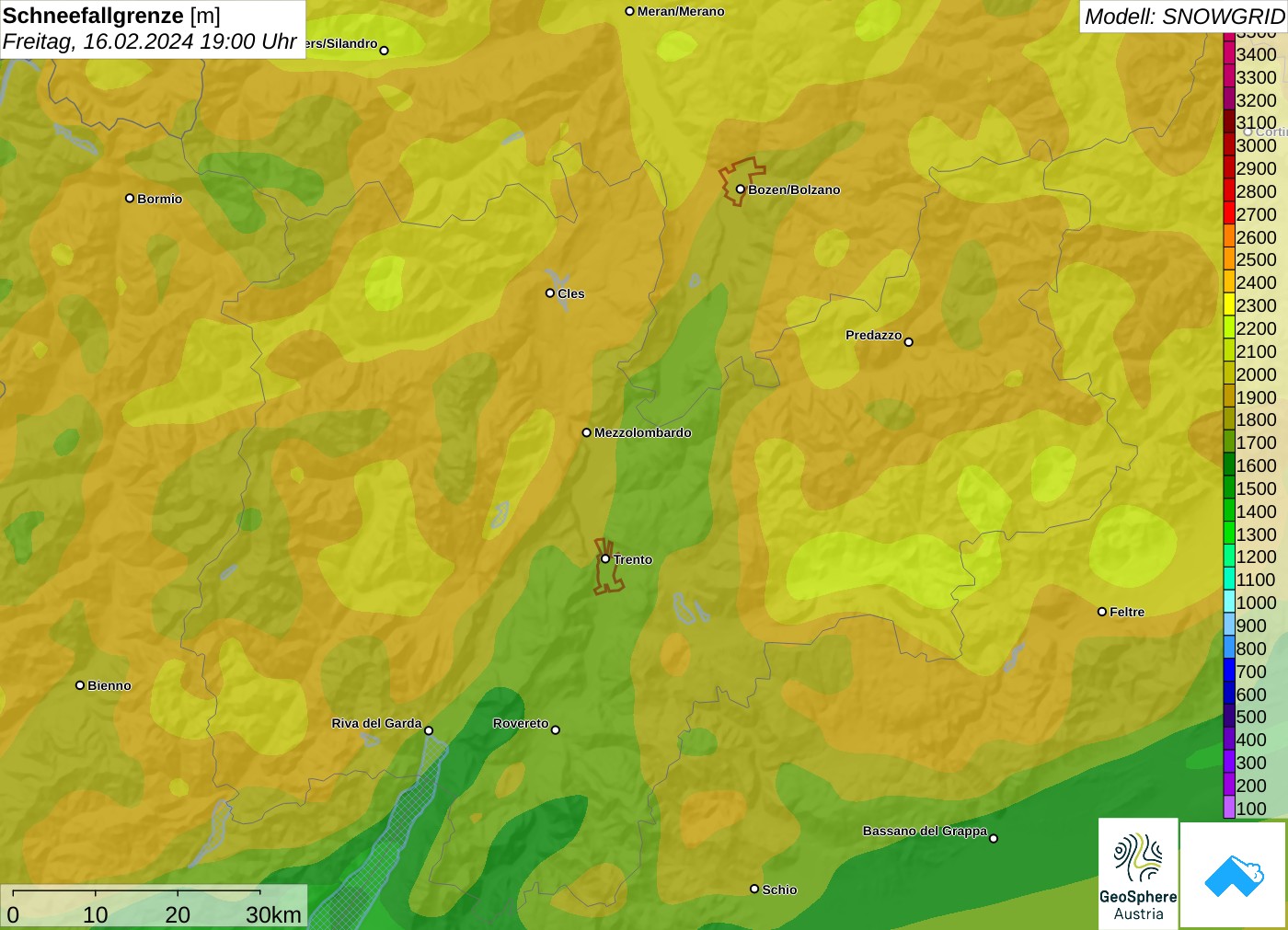
Task: Open the GeoSphere Austria logo
Action: pyautogui.click(x=1138, y=873)
